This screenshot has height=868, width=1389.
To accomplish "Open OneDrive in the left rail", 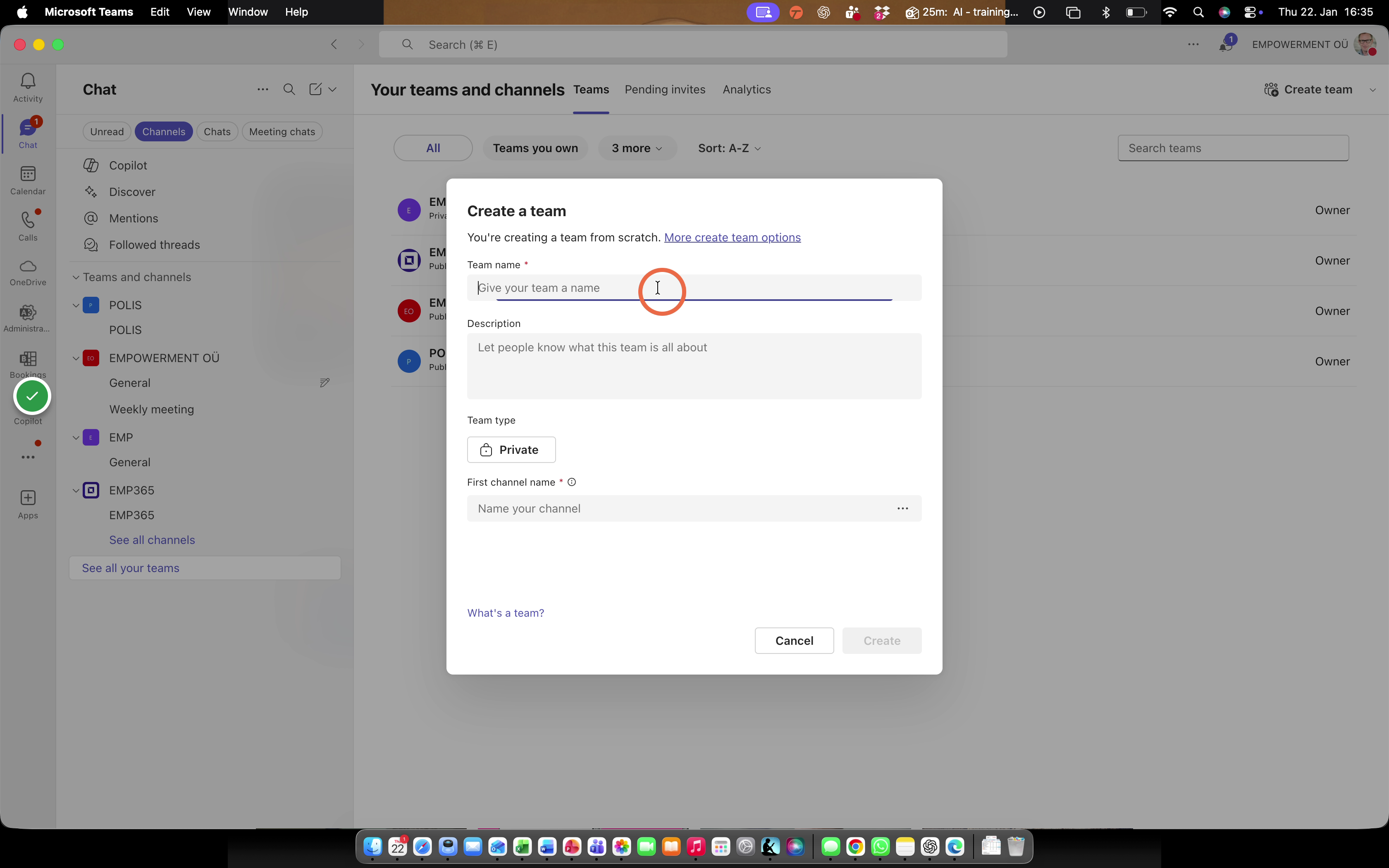I will (x=28, y=273).
